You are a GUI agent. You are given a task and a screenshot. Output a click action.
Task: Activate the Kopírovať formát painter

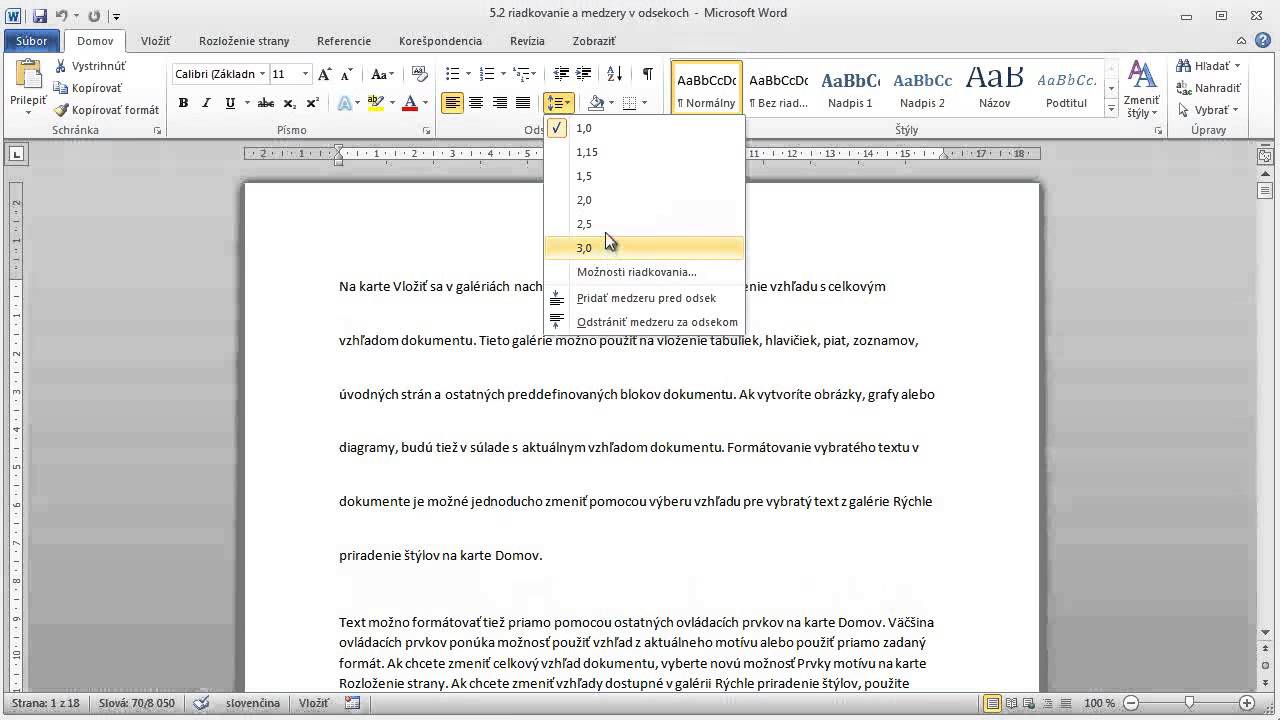107,110
